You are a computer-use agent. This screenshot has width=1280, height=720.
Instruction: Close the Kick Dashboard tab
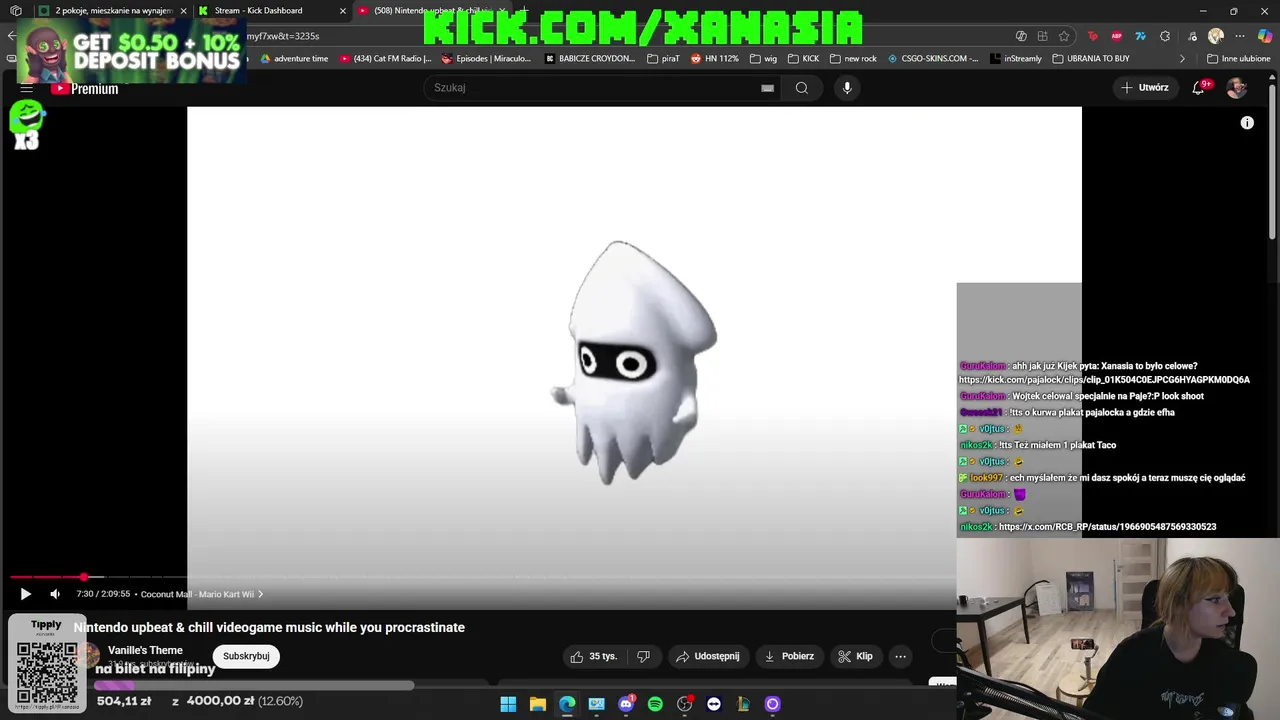pyautogui.click(x=343, y=11)
